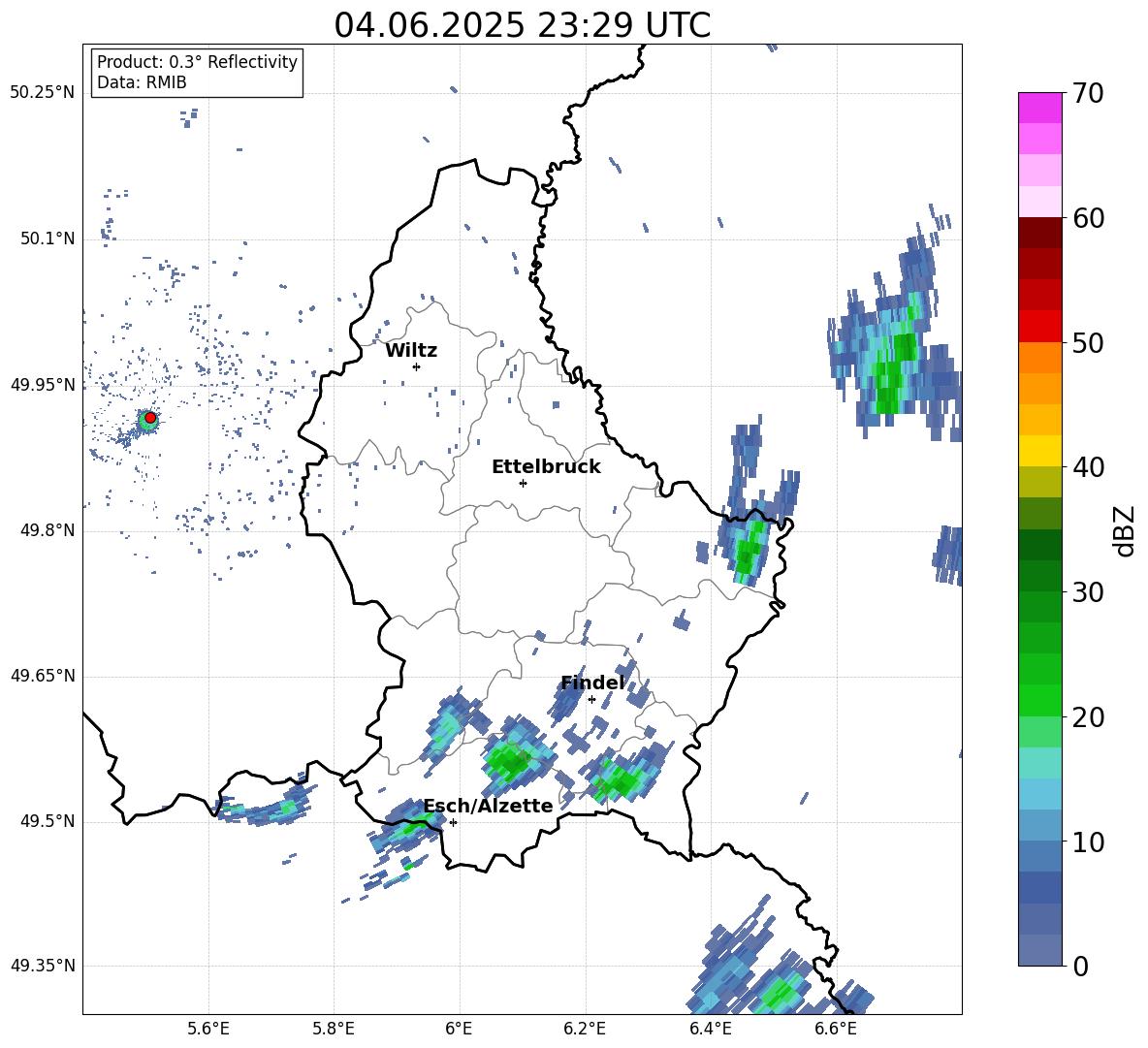Click the Data: RMIB text
The image size is (1148, 1048).
click(x=142, y=82)
